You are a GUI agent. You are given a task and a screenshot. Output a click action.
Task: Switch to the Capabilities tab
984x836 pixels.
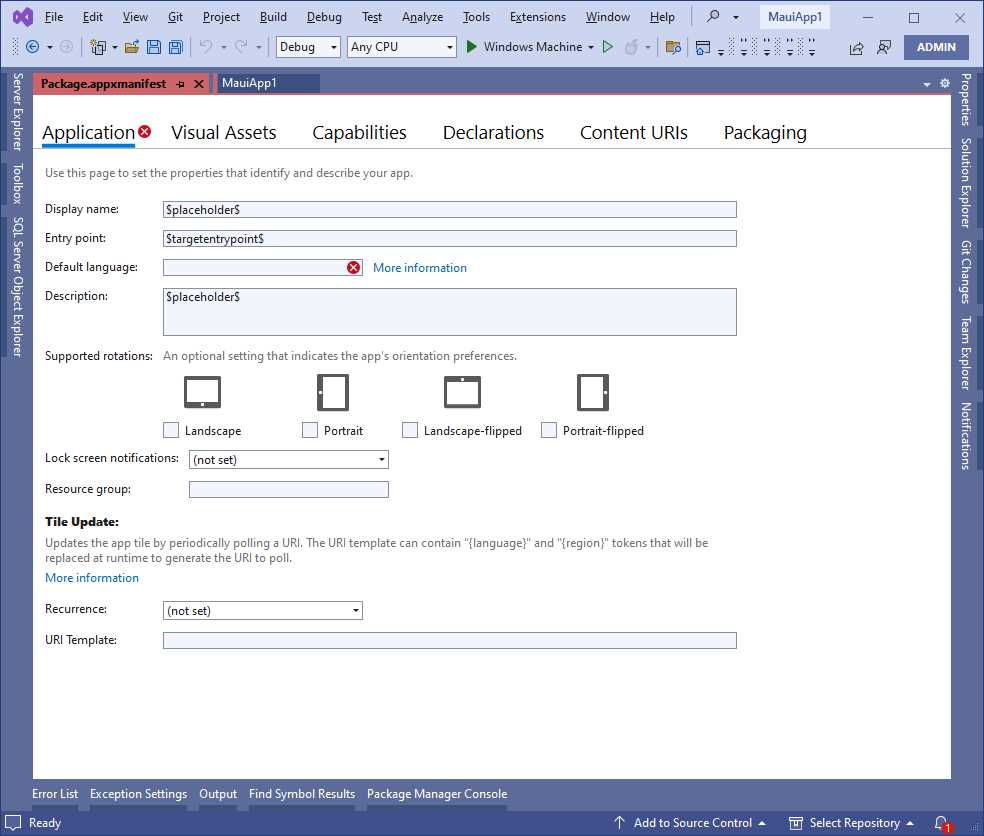[359, 132]
